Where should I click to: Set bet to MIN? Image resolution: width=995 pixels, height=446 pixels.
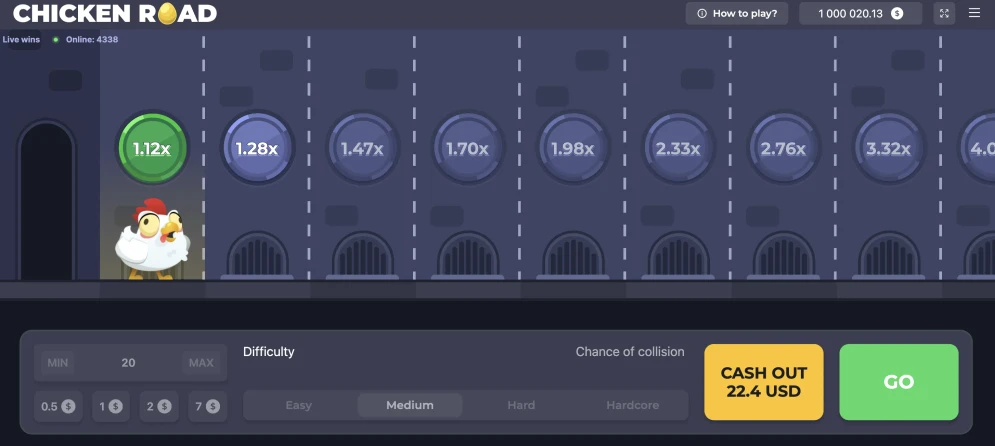point(59,363)
